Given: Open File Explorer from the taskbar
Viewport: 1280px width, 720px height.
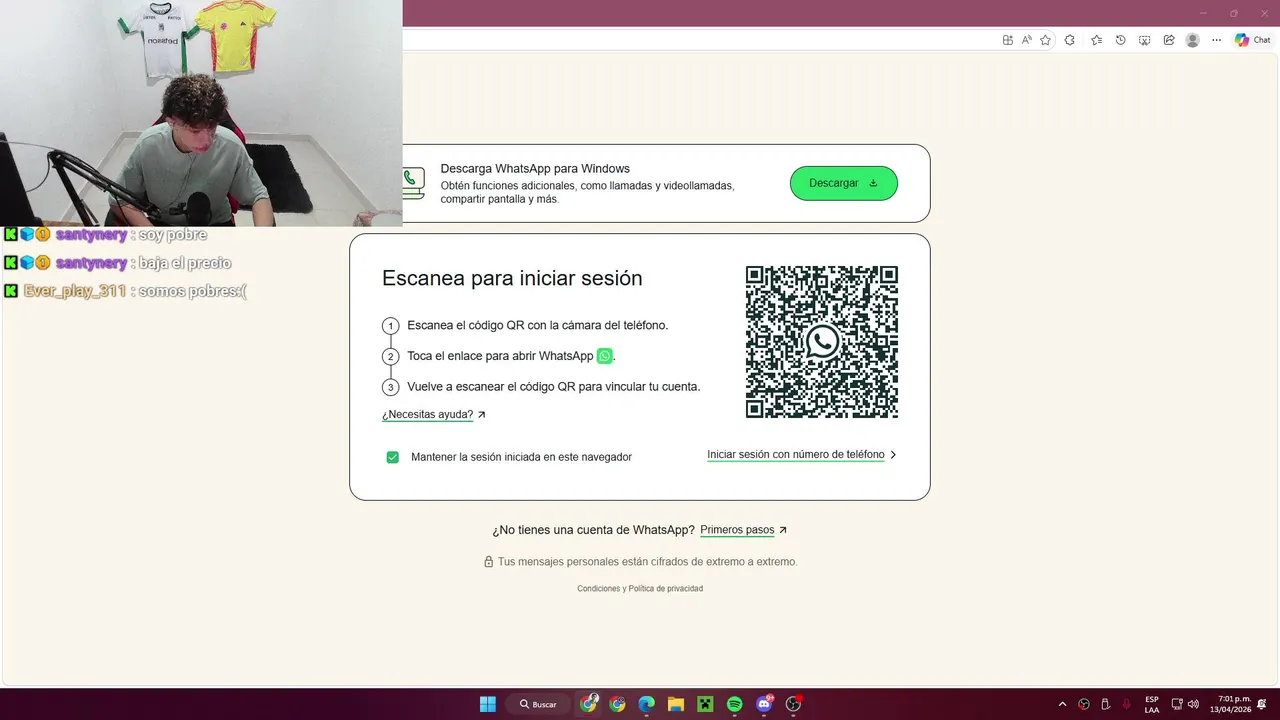Looking at the screenshot, I should point(675,704).
